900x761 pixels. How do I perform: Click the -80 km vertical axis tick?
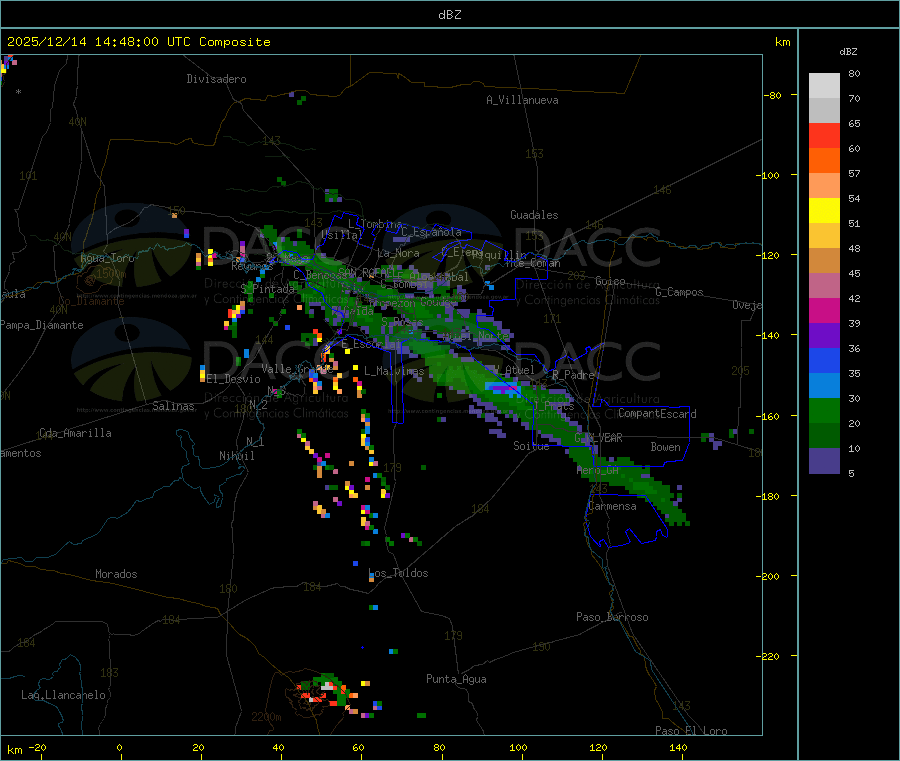tap(773, 95)
